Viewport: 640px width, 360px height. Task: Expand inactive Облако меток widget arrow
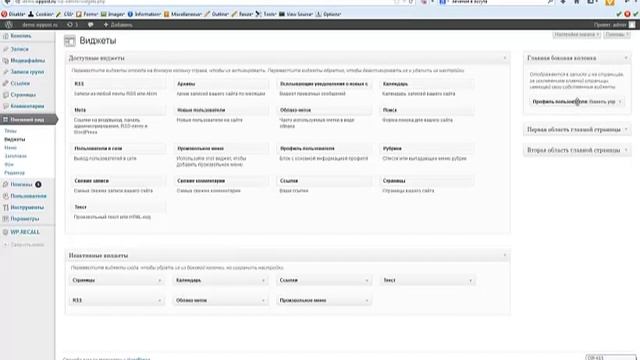point(263,300)
